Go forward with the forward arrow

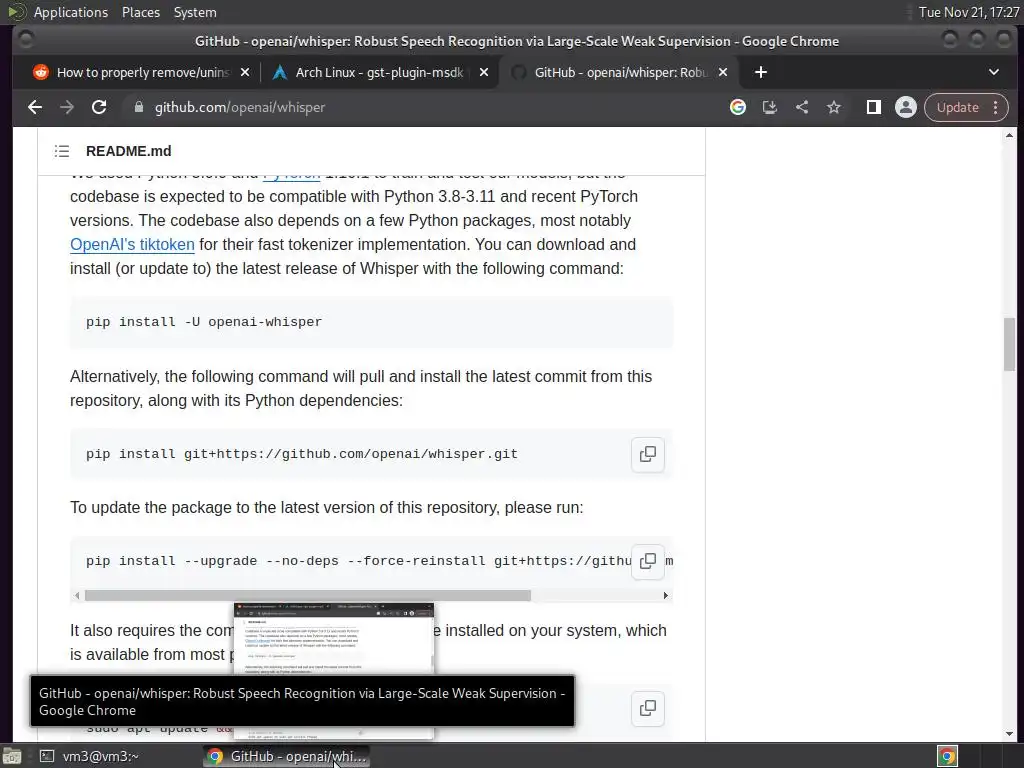pos(67,107)
